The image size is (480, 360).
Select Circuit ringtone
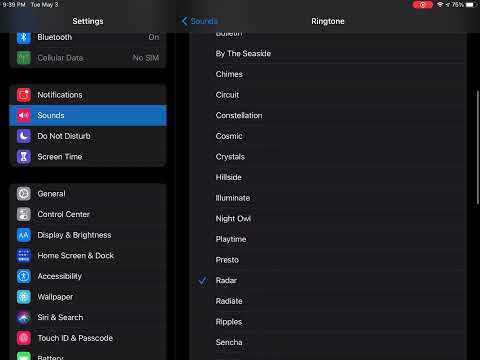328,95
